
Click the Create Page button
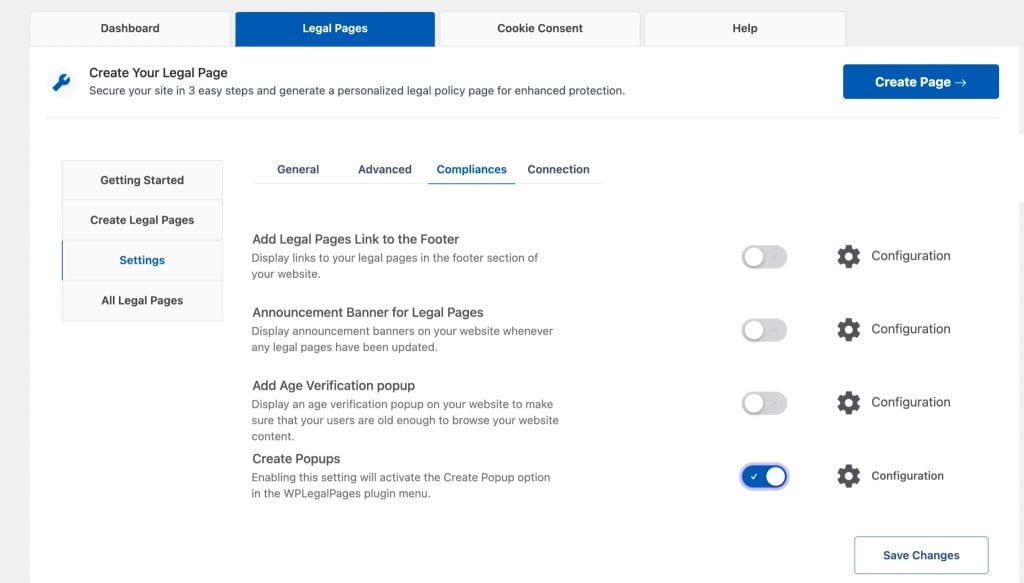tap(920, 81)
